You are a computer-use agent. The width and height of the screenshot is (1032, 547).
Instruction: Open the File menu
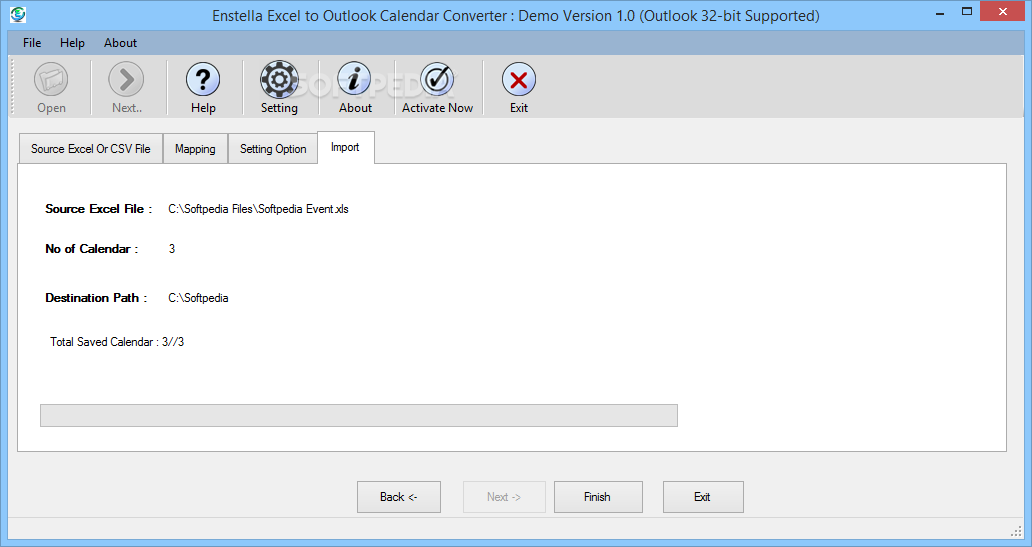point(32,43)
